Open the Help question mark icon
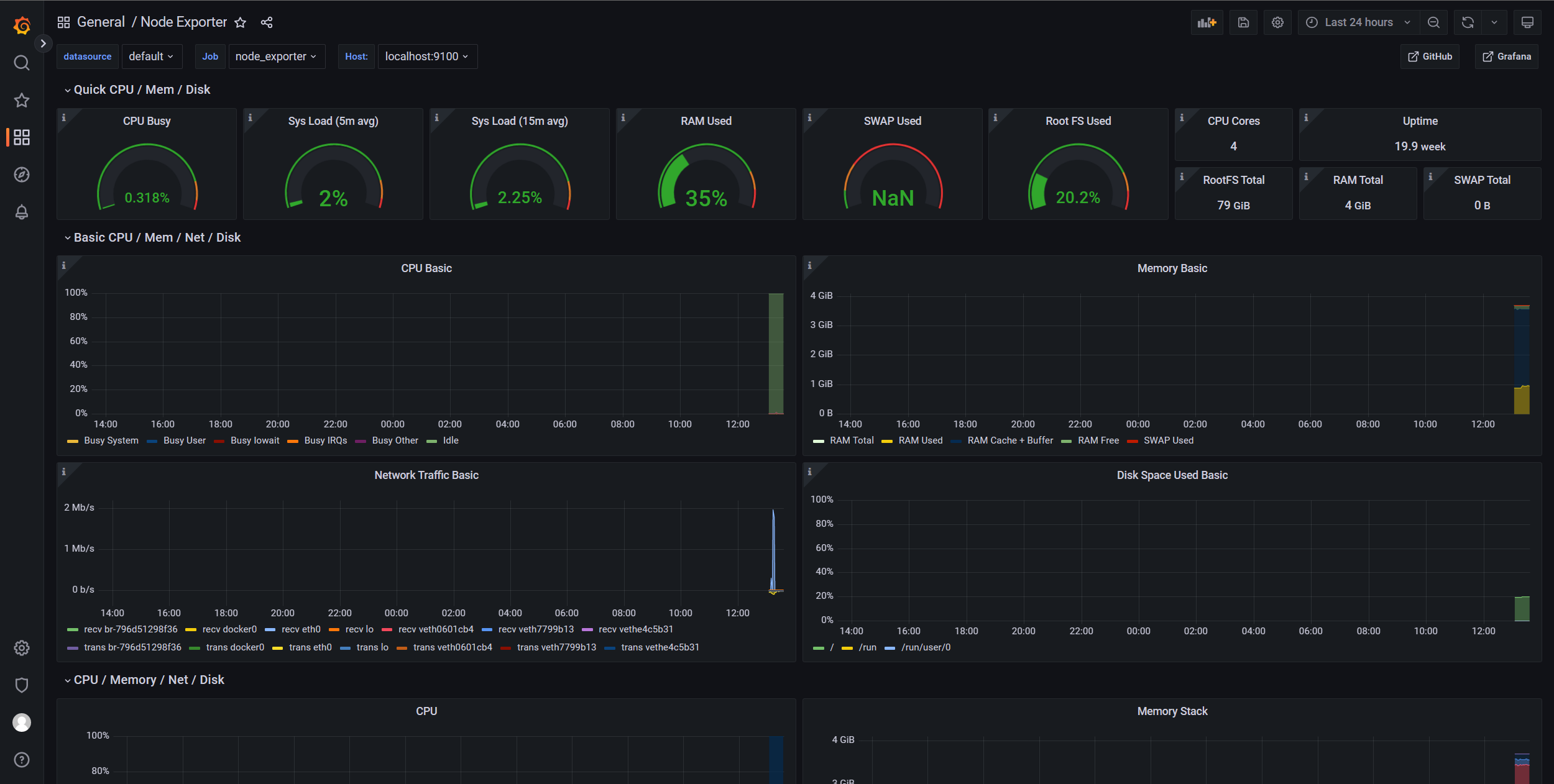The width and height of the screenshot is (1554, 784). pyautogui.click(x=22, y=760)
